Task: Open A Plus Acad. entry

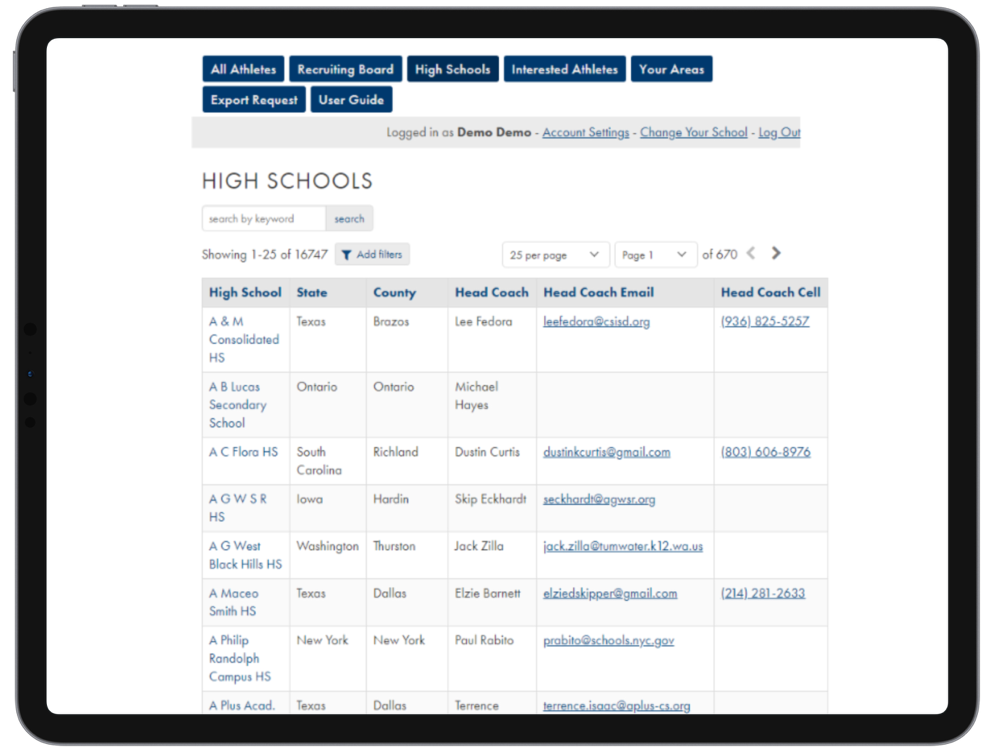Action: click(242, 705)
